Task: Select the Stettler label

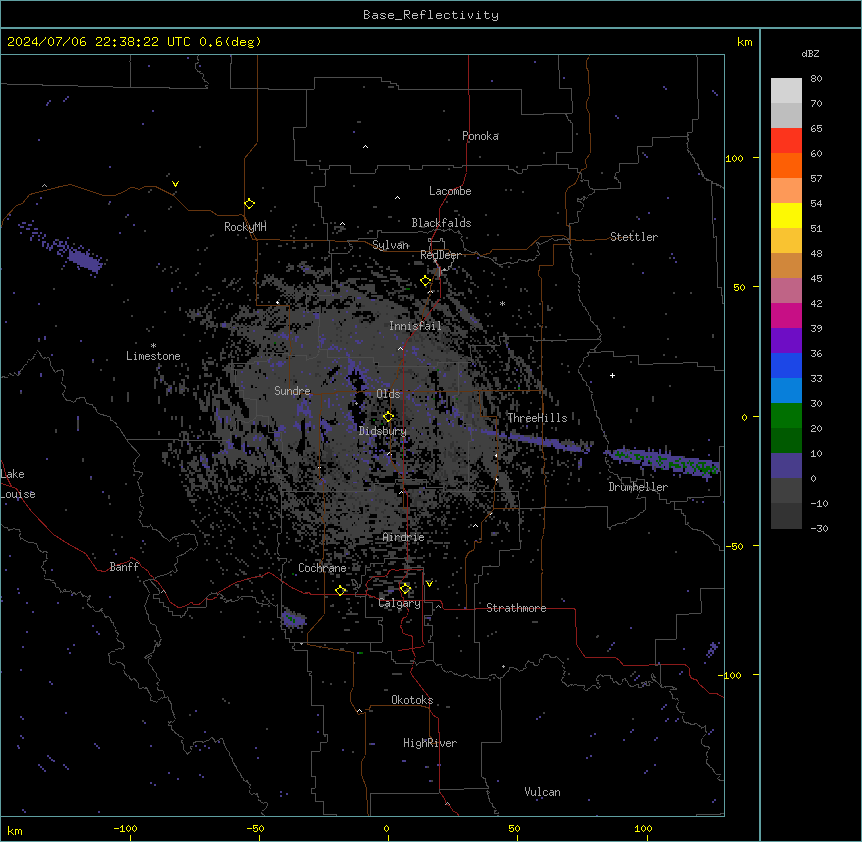Action: (x=634, y=237)
